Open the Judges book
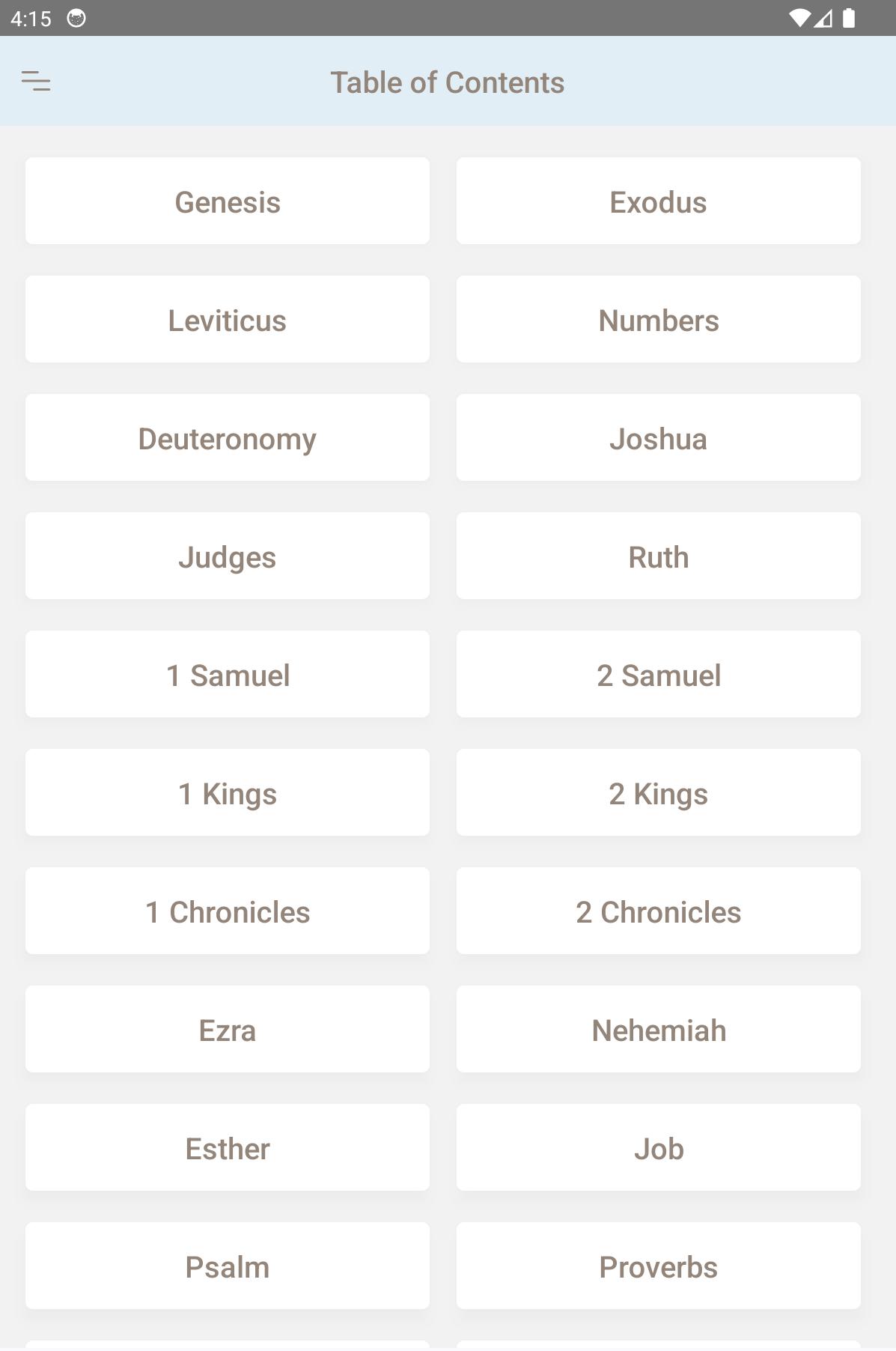Viewport: 896px width, 1351px height. pos(228,556)
